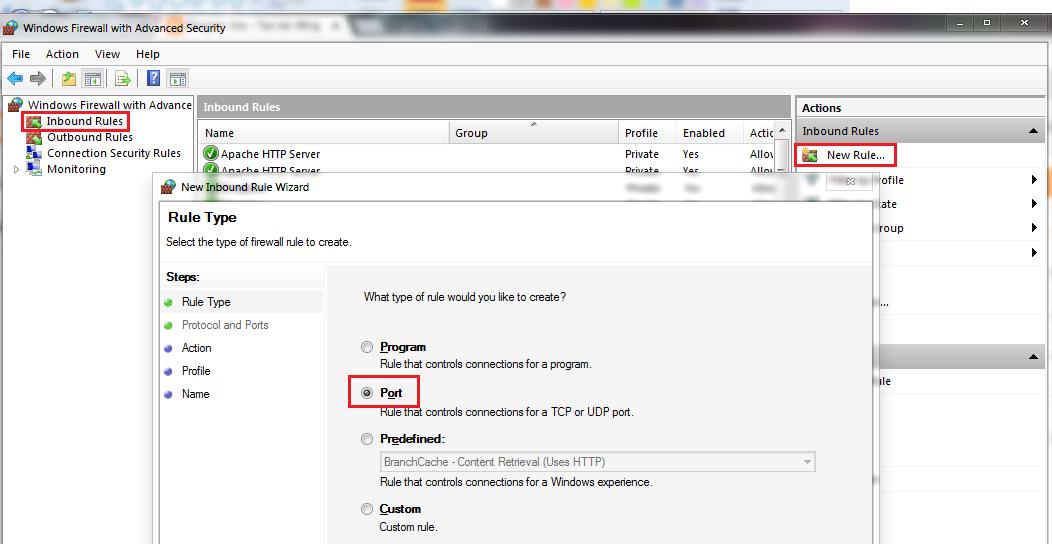Go to the Profile wizard step
The image size is (1052, 544).
[196, 371]
